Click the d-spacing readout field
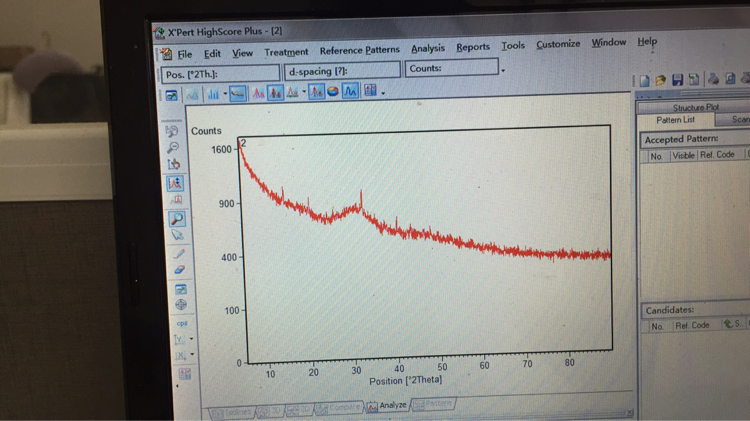750x421 pixels. pos(342,71)
